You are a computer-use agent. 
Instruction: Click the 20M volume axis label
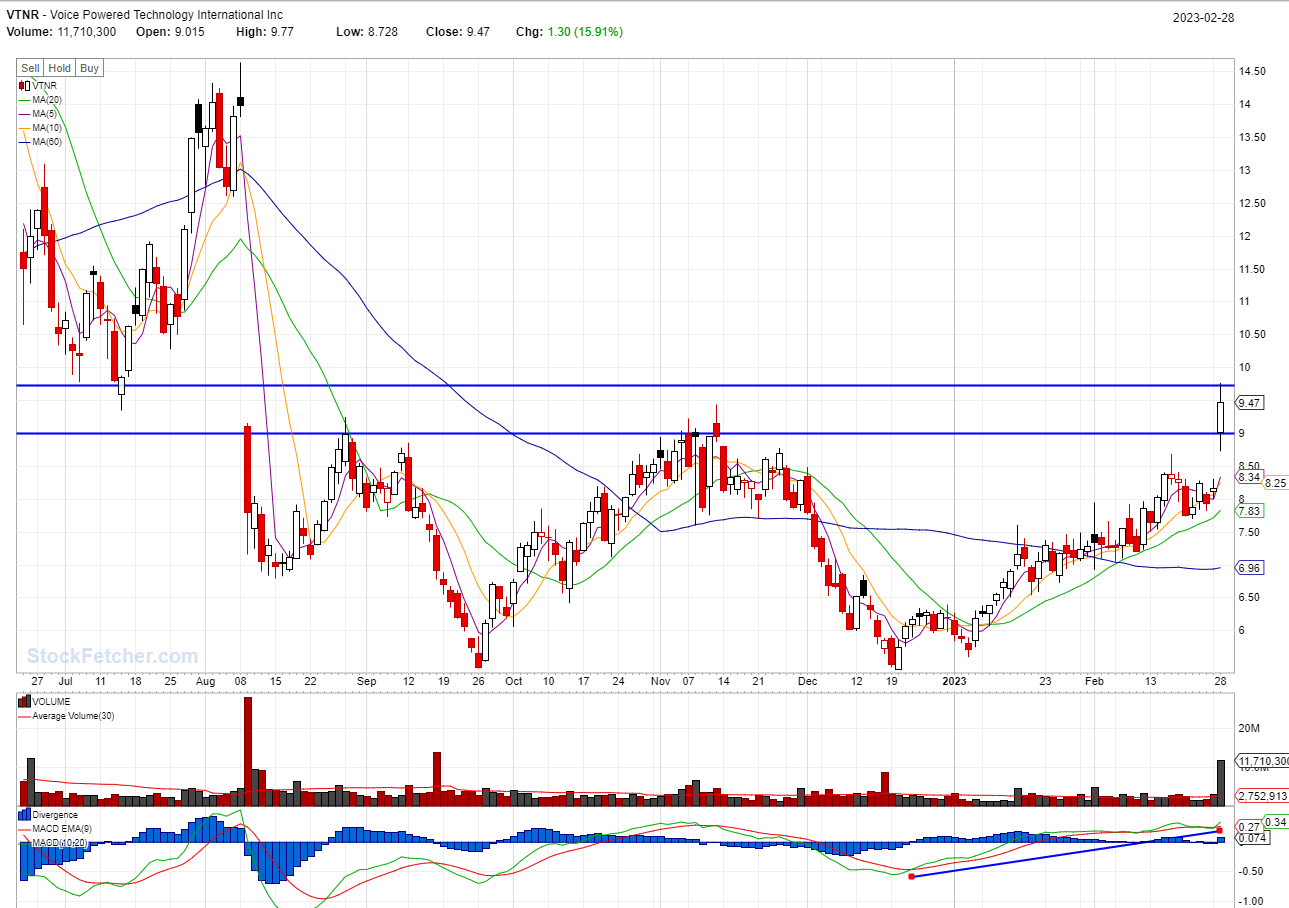point(1248,728)
